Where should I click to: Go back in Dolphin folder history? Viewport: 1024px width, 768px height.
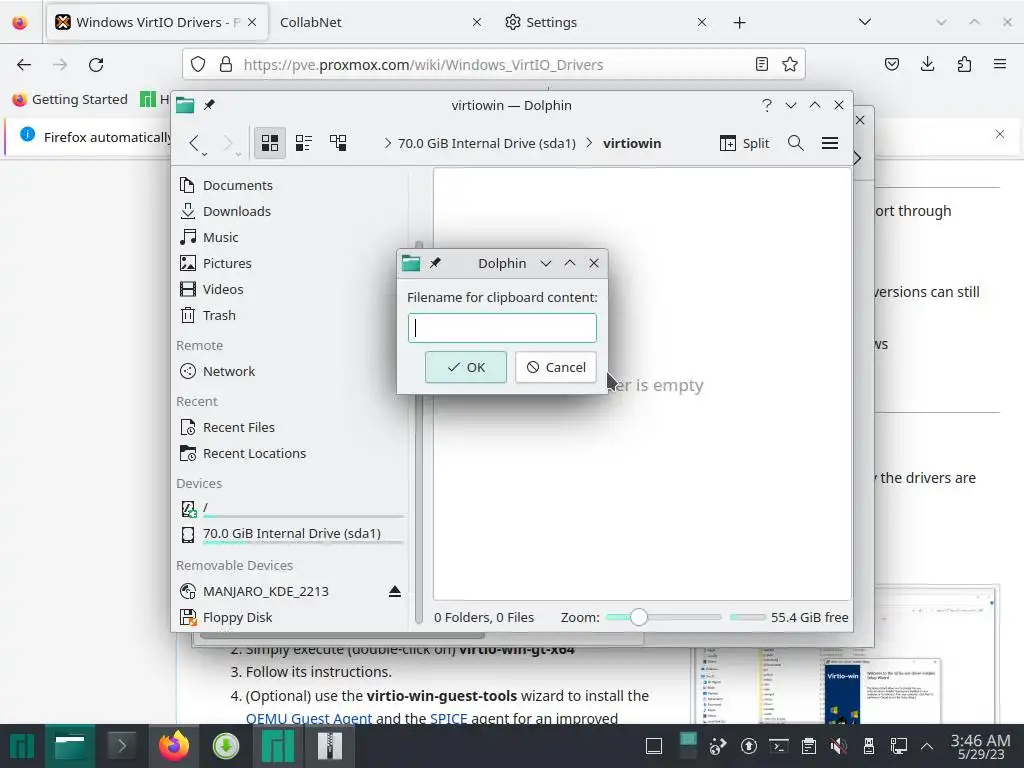(194, 143)
